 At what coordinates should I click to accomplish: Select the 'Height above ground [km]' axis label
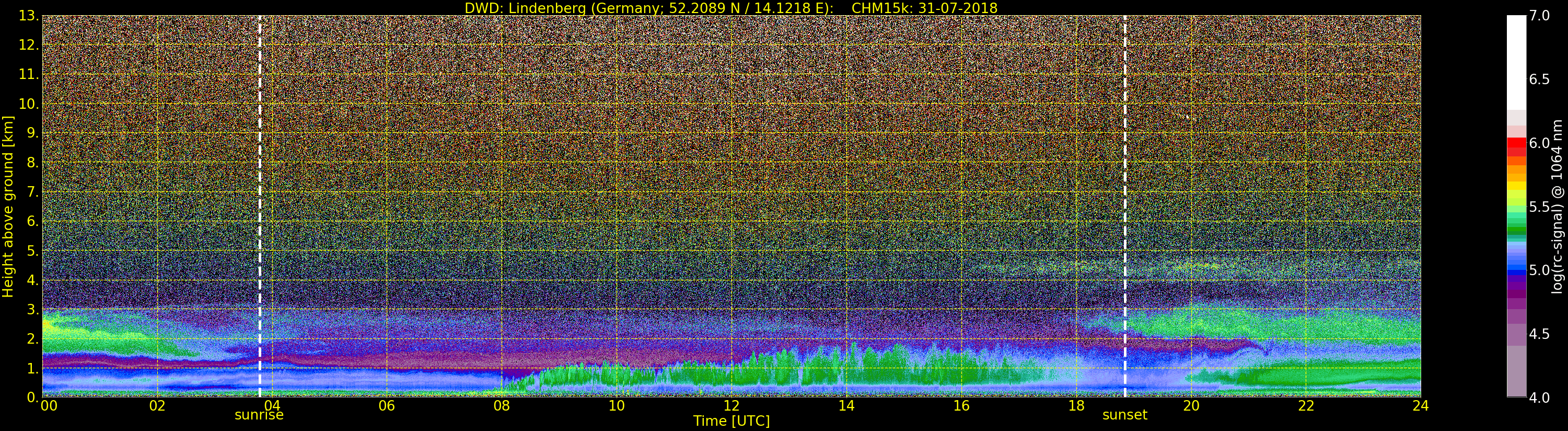(x=8, y=207)
